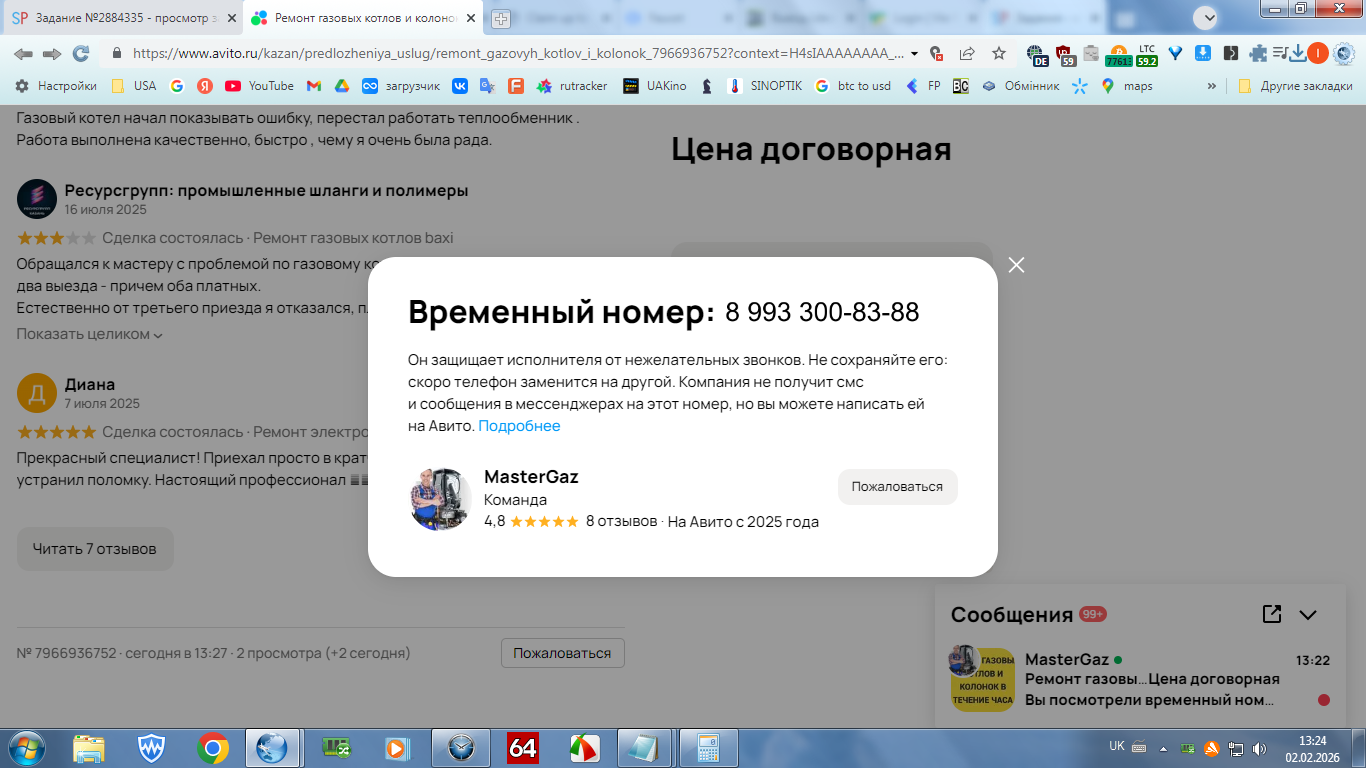Click 'Пожаловаться' button next to MasterGaz
The image size is (1366, 768).
pyautogui.click(x=897, y=487)
